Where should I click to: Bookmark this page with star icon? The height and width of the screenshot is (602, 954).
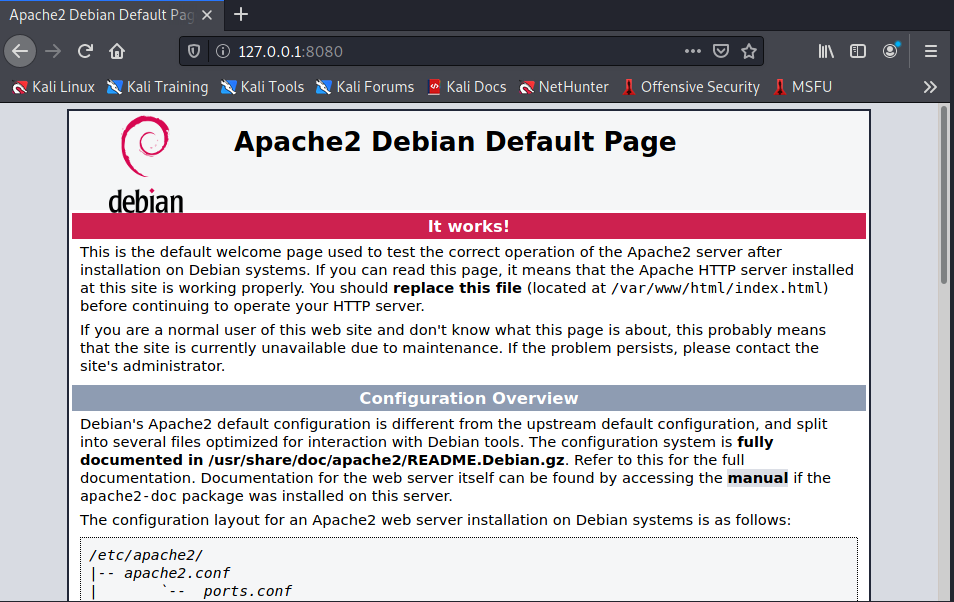coord(749,51)
